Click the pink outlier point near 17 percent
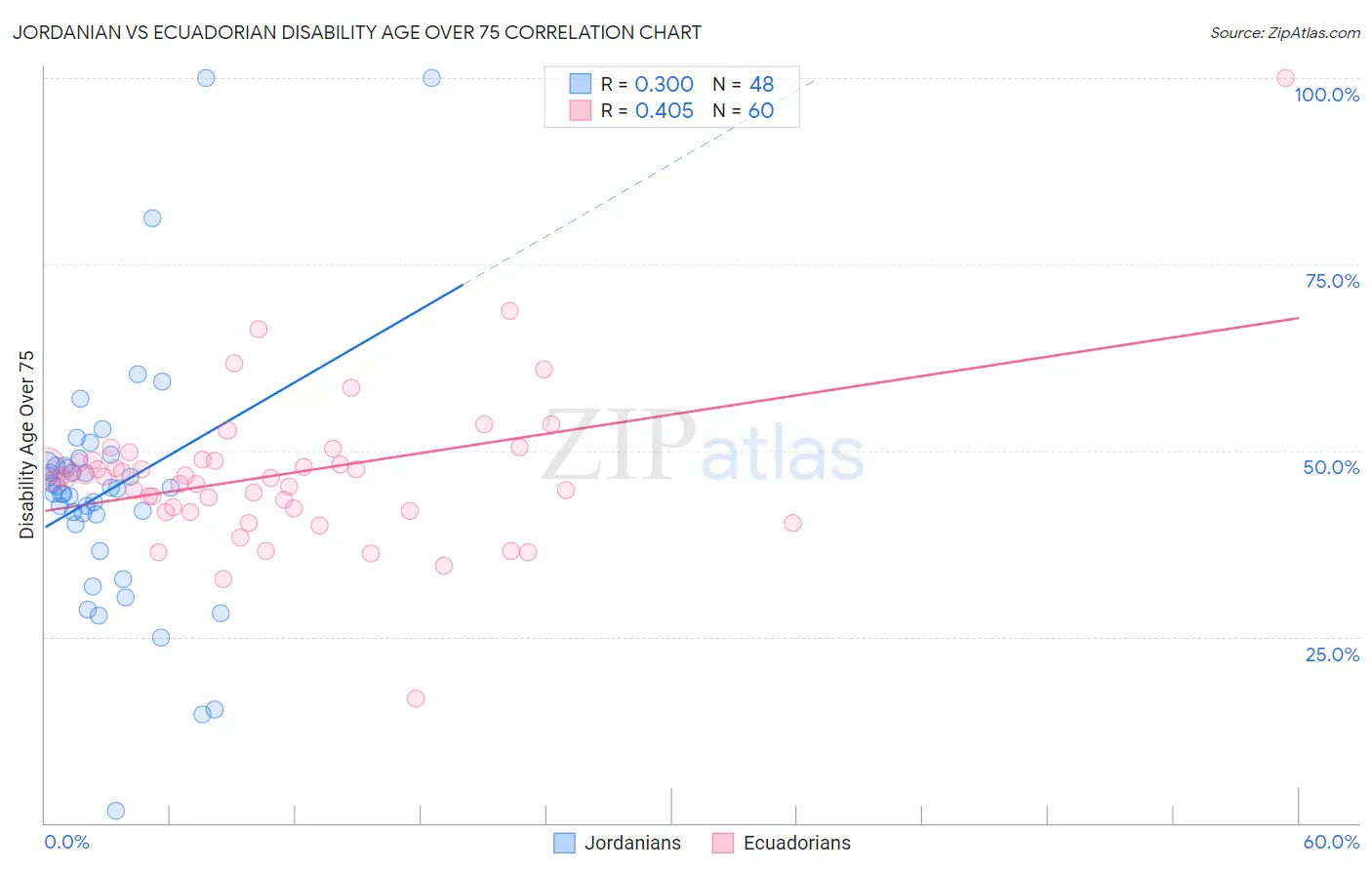This screenshot has width=1372, height=870. tap(416, 698)
